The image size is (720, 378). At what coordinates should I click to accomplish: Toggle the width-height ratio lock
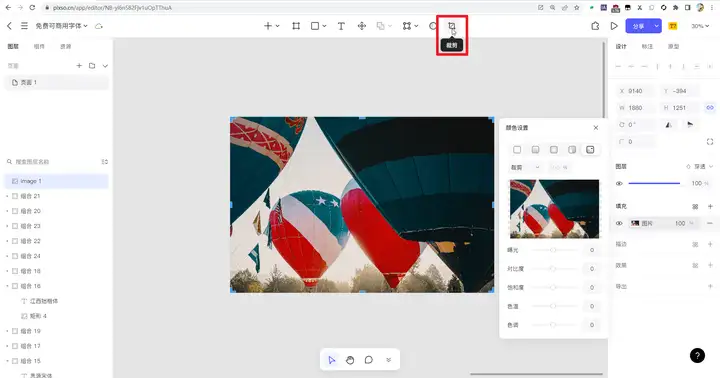click(x=710, y=108)
